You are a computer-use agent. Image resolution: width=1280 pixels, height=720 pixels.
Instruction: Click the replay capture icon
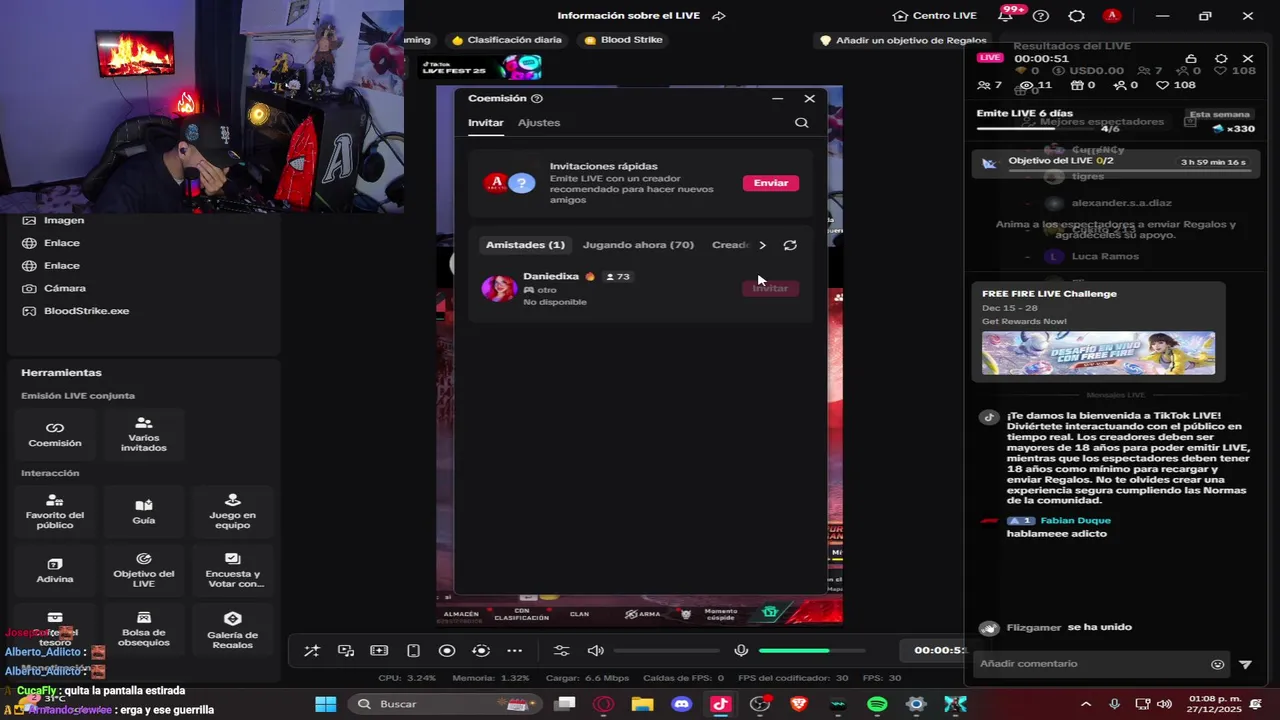[481, 651]
